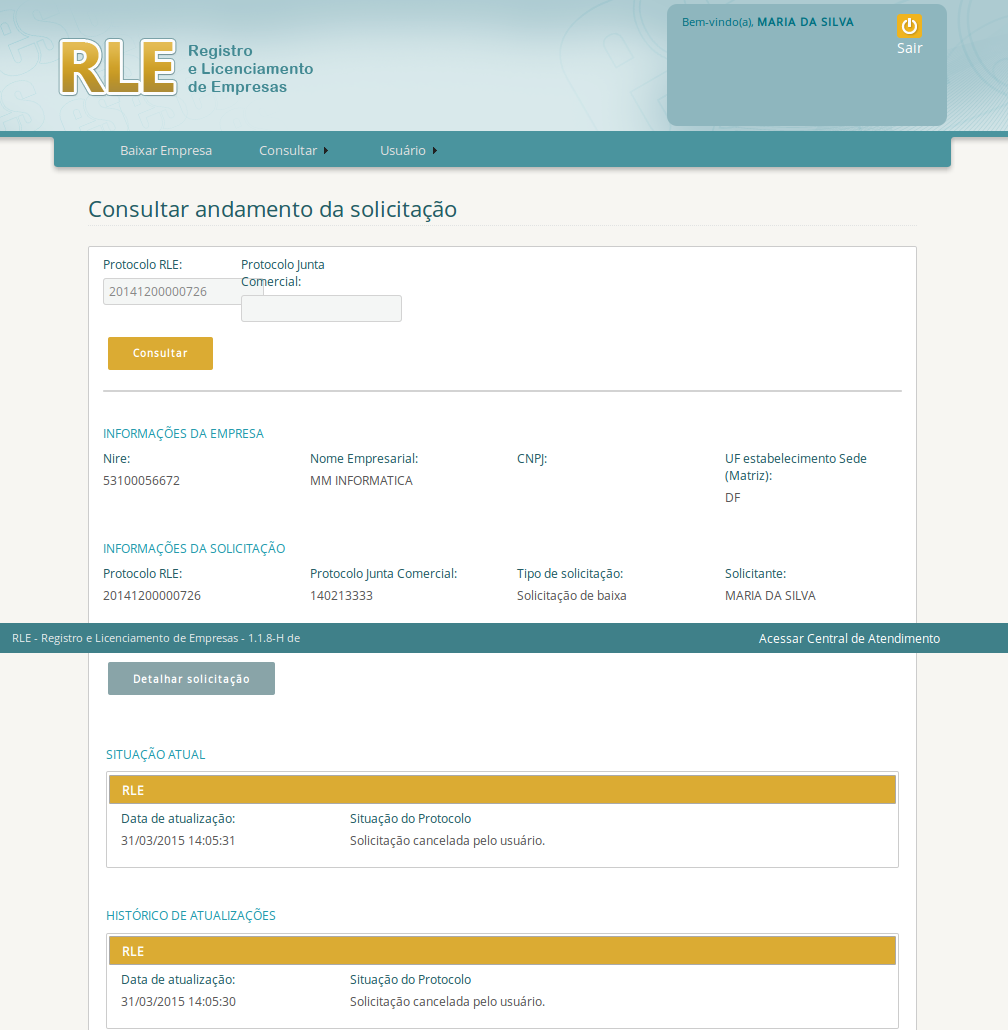Click INFORMAÇÕES DA SOLICITAÇÃO heading
Image resolution: width=1008 pixels, height=1030 pixels.
[x=194, y=549]
